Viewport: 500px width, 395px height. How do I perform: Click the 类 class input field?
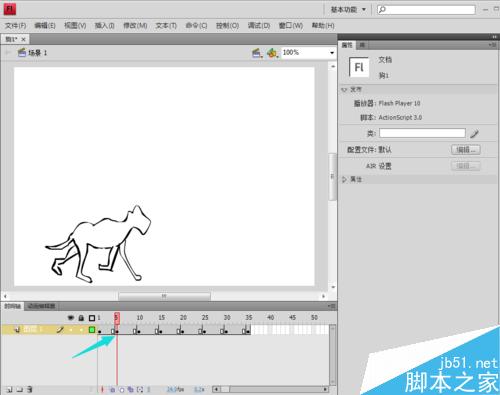[422, 133]
